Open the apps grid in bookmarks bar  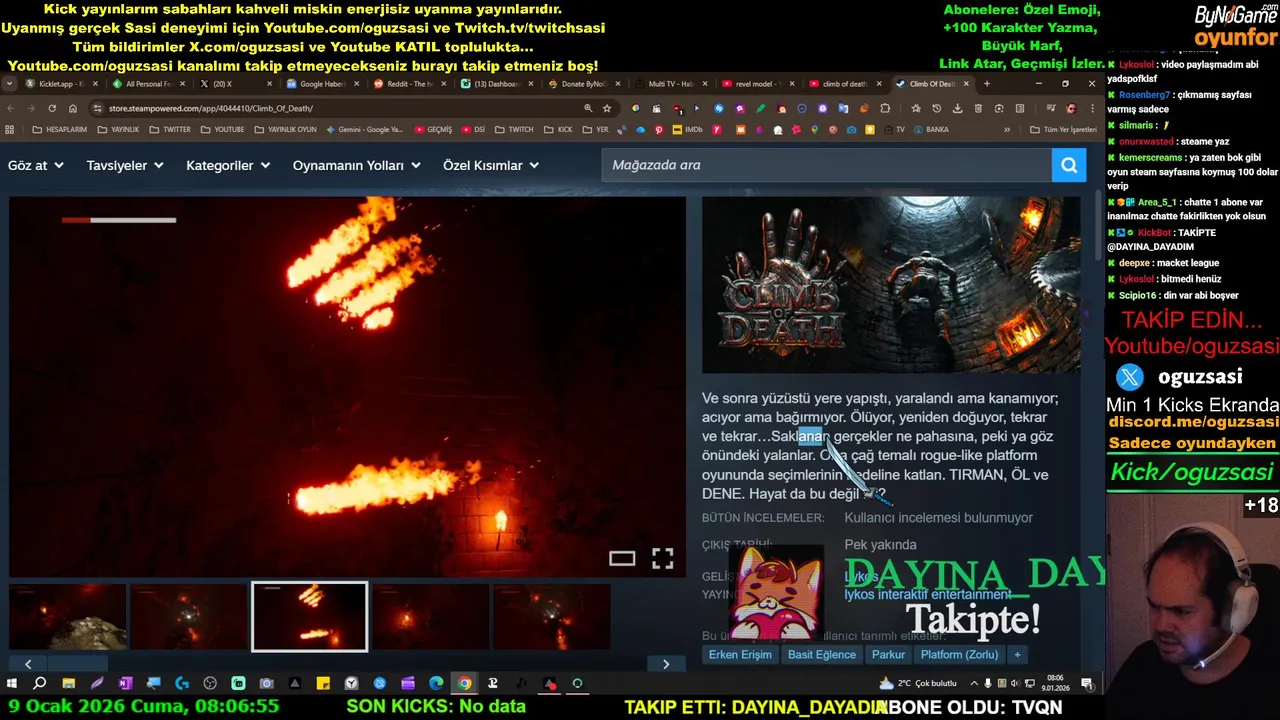tap(10, 129)
